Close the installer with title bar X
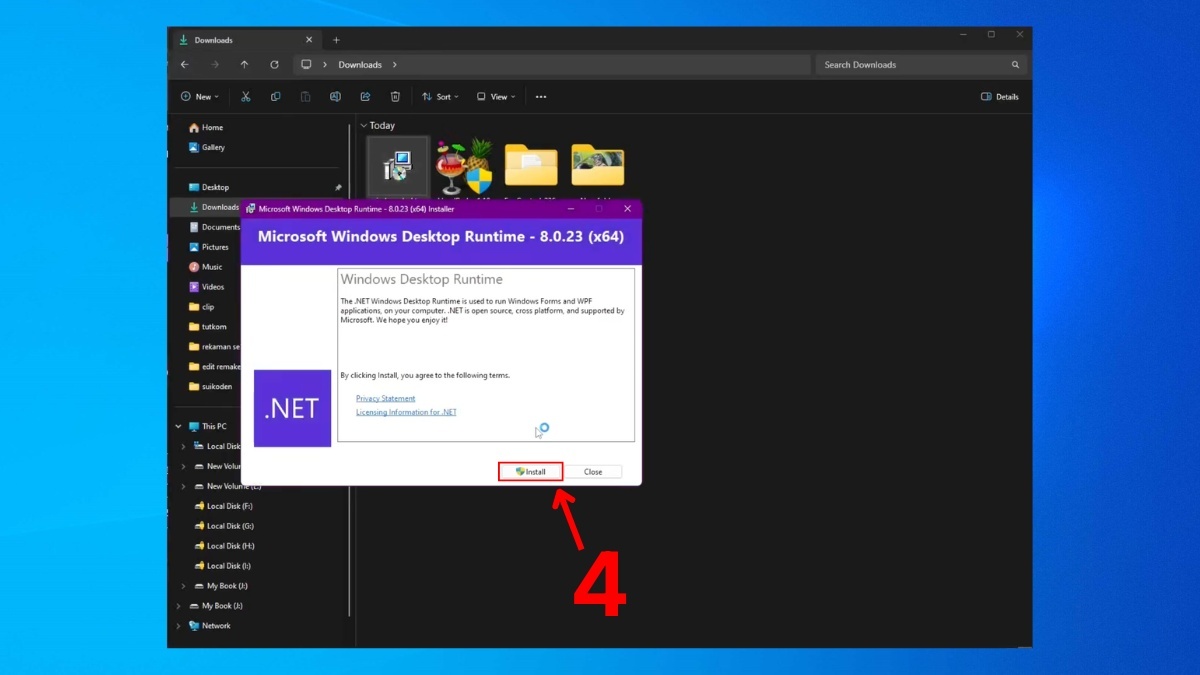 (x=627, y=209)
